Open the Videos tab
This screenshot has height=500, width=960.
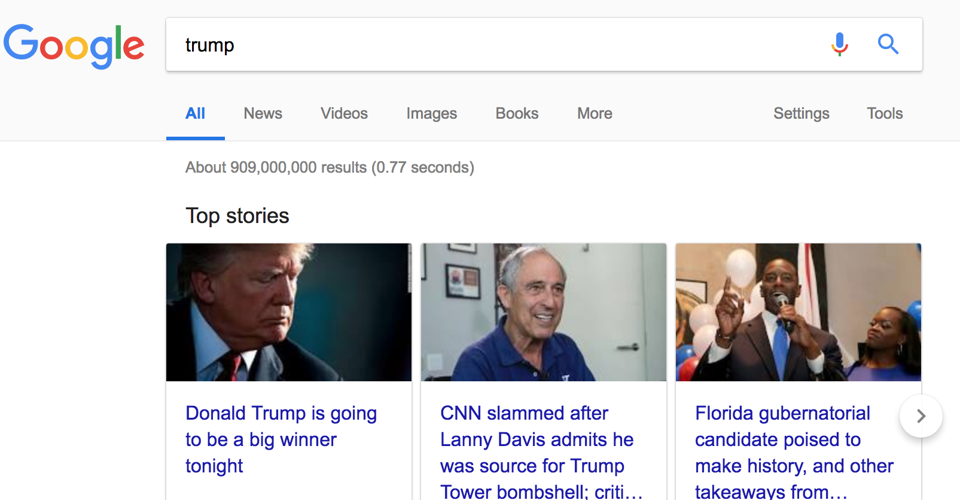point(344,113)
